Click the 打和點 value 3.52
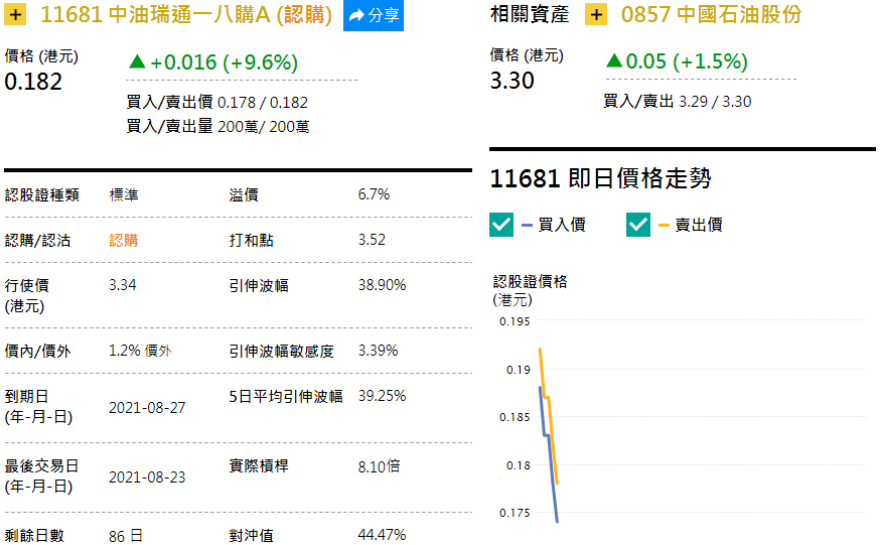The image size is (880, 545). [372, 240]
